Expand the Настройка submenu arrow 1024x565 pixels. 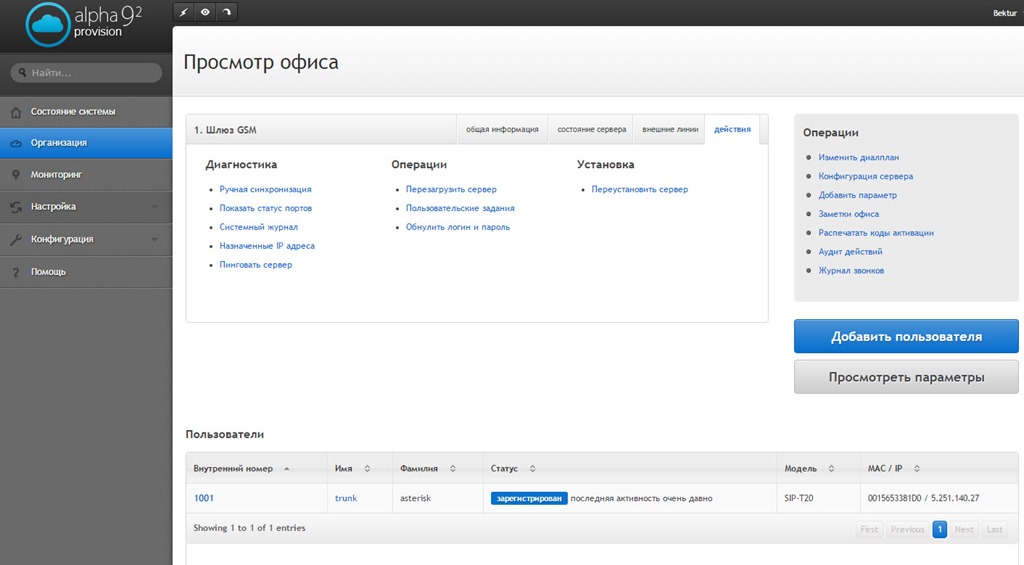(155, 207)
